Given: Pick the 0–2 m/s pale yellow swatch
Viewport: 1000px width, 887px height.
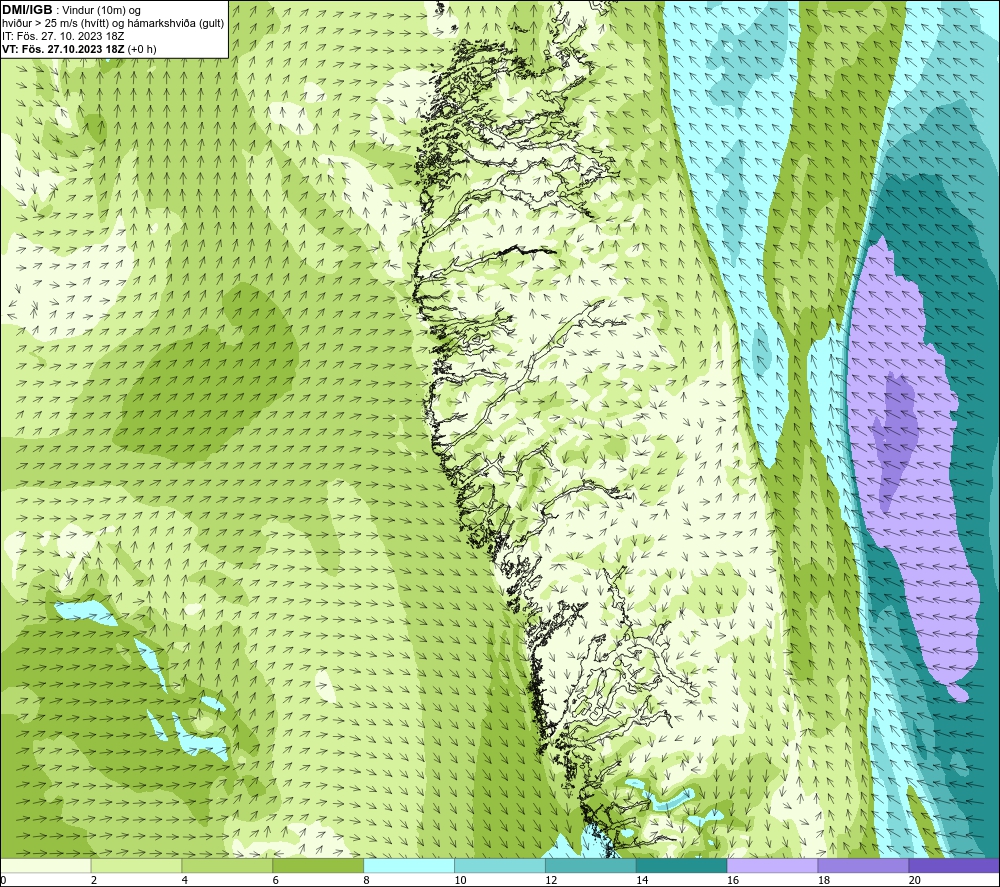Looking at the screenshot, I should (46, 865).
